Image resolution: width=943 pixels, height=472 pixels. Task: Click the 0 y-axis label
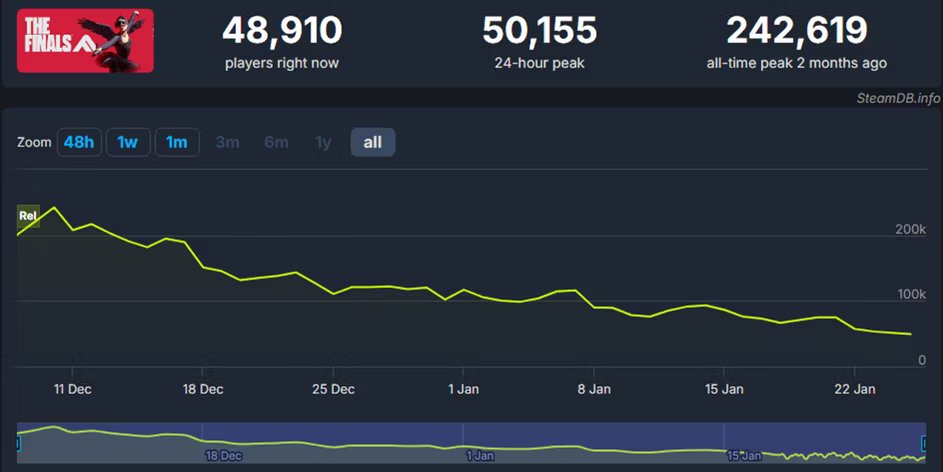[922, 360]
